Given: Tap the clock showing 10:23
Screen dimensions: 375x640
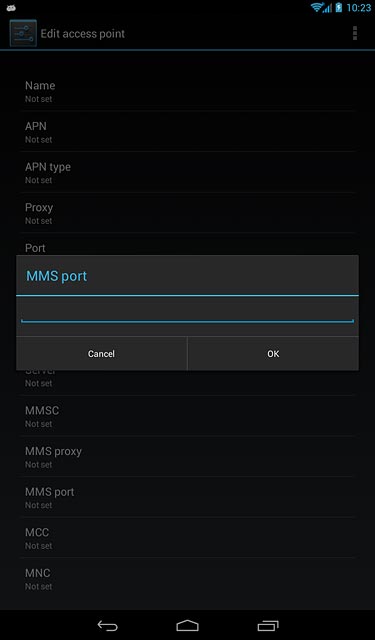Looking at the screenshot, I should click(359, 8).
